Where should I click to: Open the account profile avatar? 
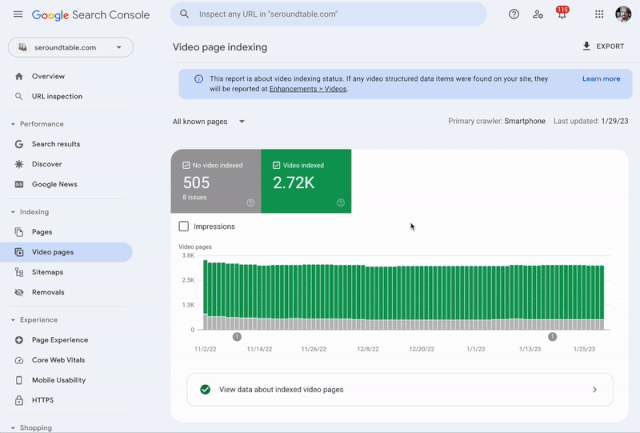pyautogui.click(x=623, y=14)
